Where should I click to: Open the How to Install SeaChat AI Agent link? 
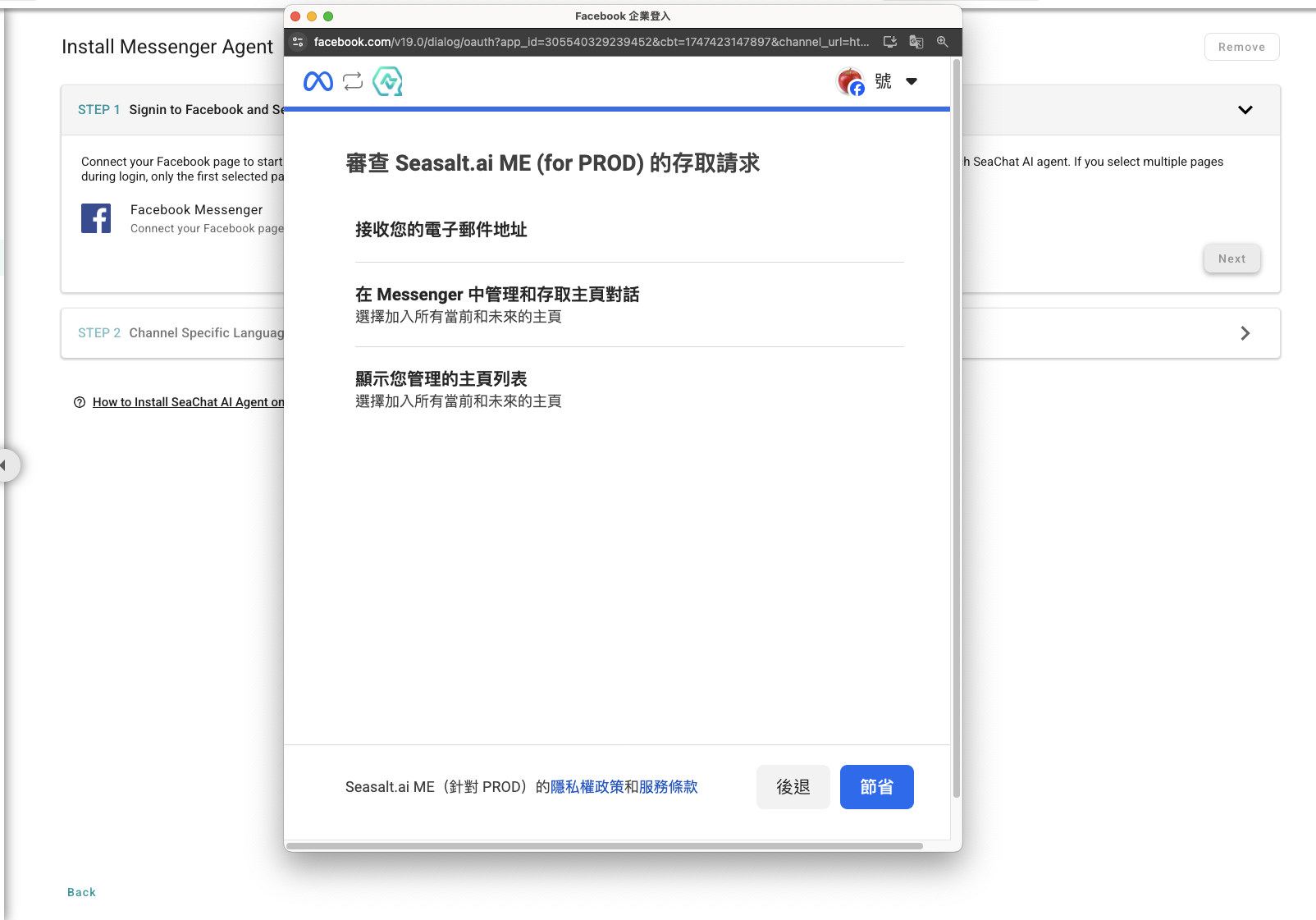click(189, 402)
